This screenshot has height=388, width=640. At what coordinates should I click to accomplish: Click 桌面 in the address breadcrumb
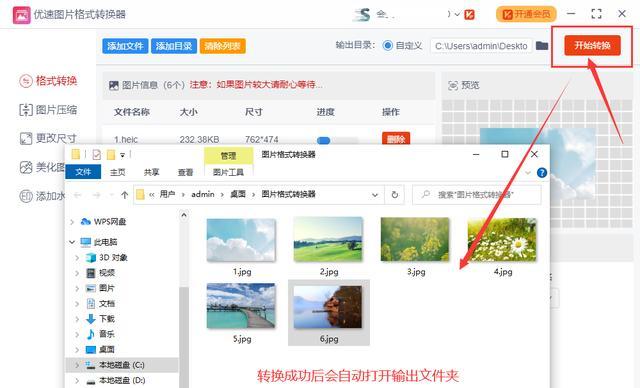pyautogui.click(x=238, y=194)
